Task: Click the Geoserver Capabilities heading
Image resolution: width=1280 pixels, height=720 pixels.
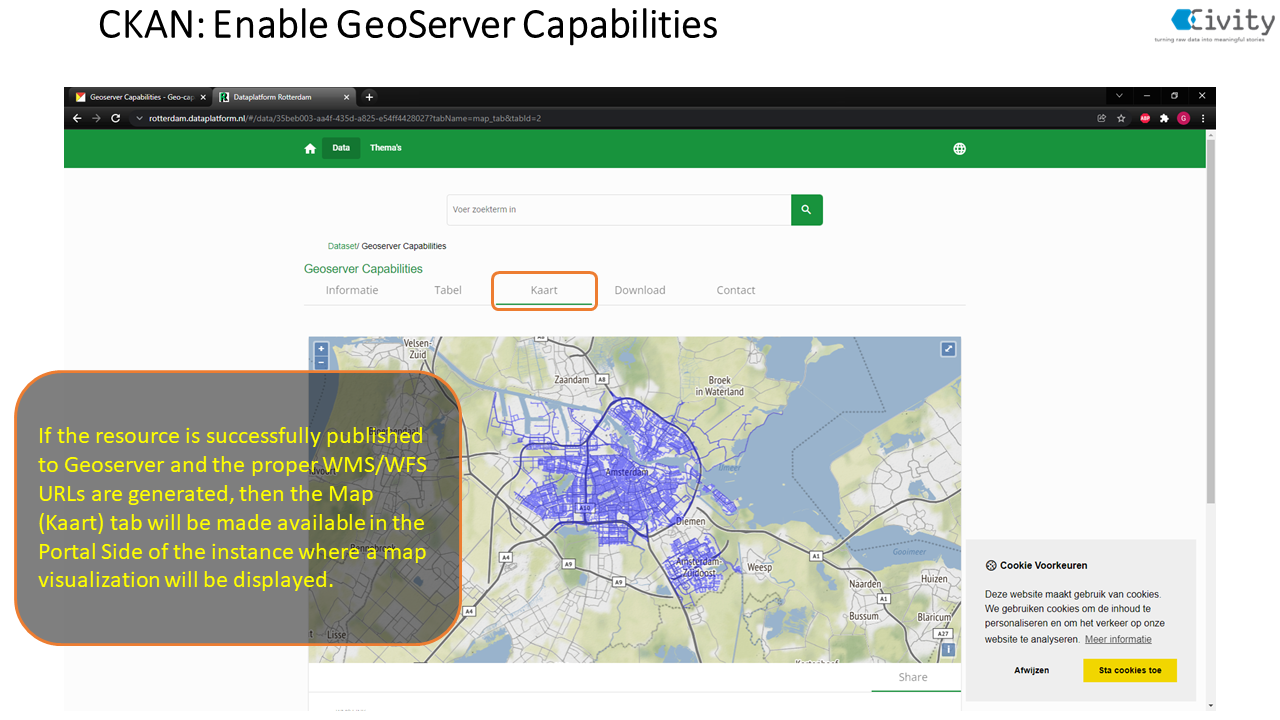Action: pyautogui.click(x=363, y=269)
